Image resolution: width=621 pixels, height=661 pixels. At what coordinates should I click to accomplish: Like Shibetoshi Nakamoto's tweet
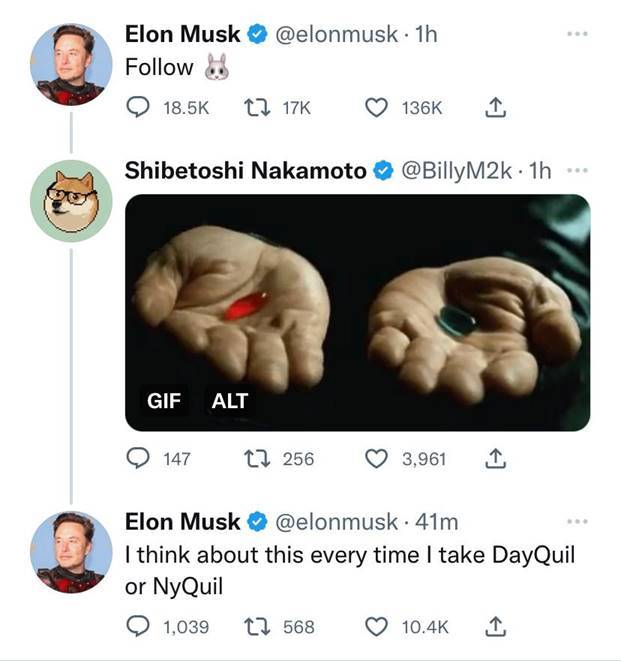[376, 459]
